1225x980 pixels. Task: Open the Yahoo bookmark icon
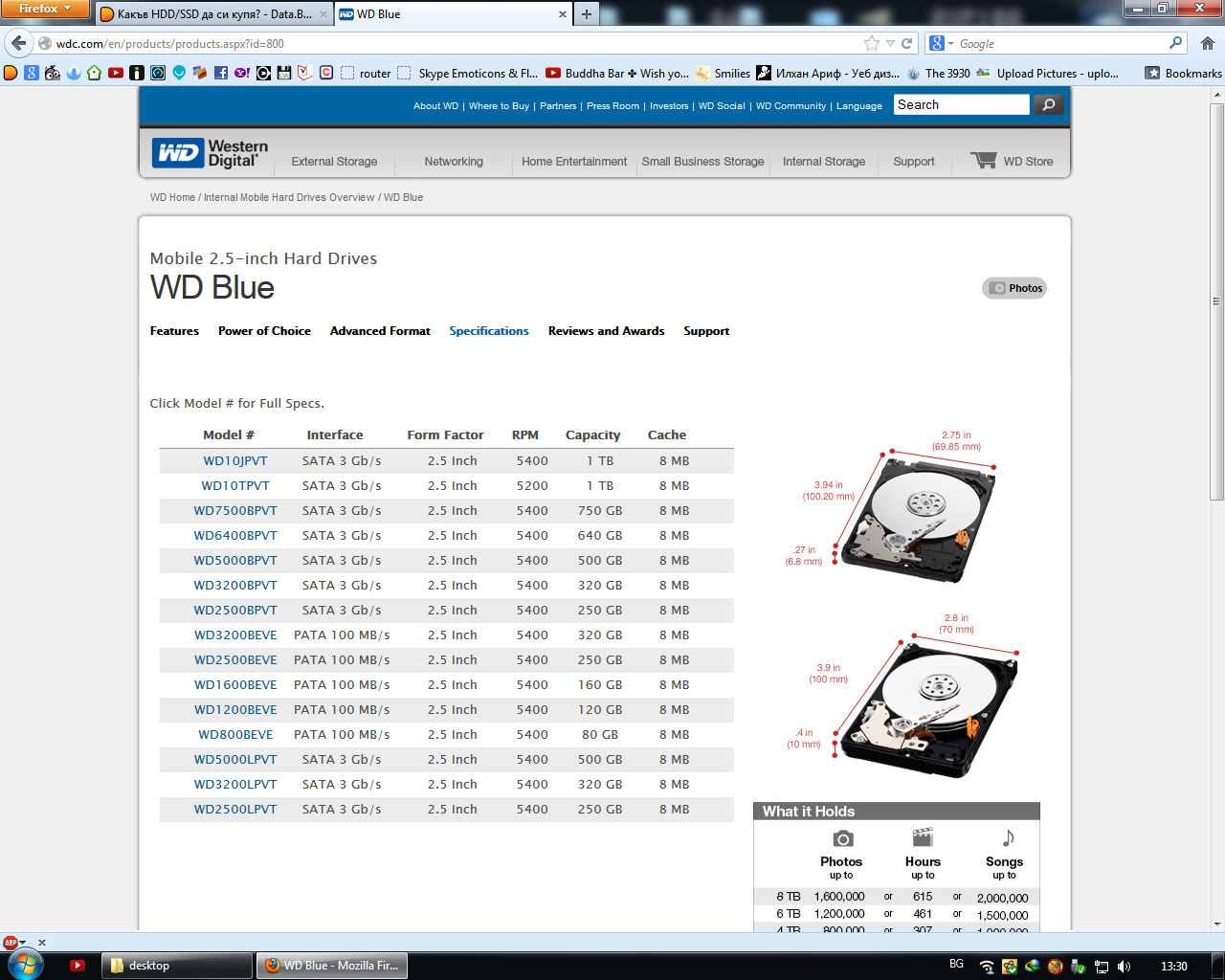coord(242,73)
